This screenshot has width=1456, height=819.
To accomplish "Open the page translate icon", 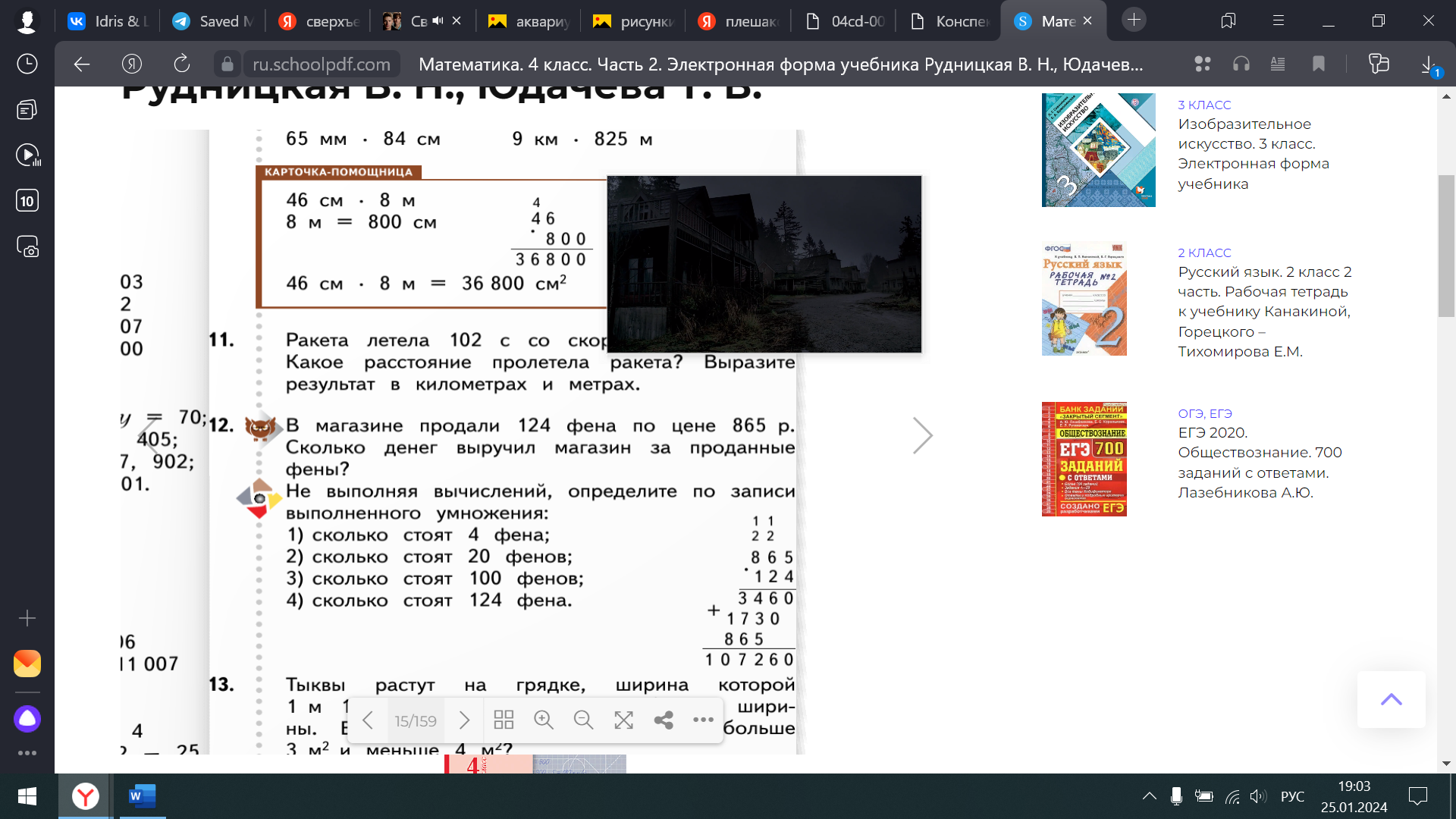I will (x=1379, y=64).
